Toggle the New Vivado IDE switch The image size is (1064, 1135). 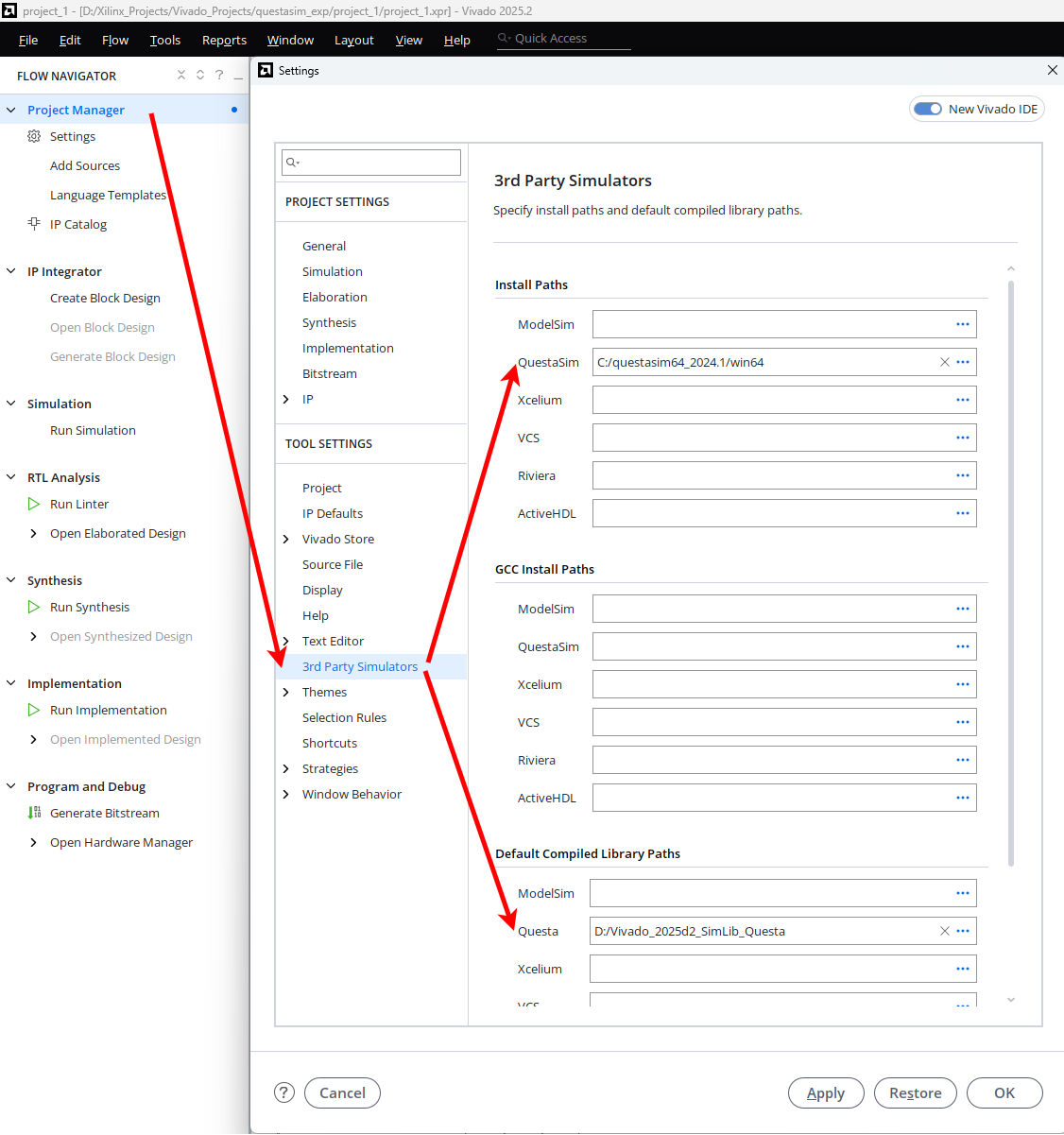tap(928, 109)
